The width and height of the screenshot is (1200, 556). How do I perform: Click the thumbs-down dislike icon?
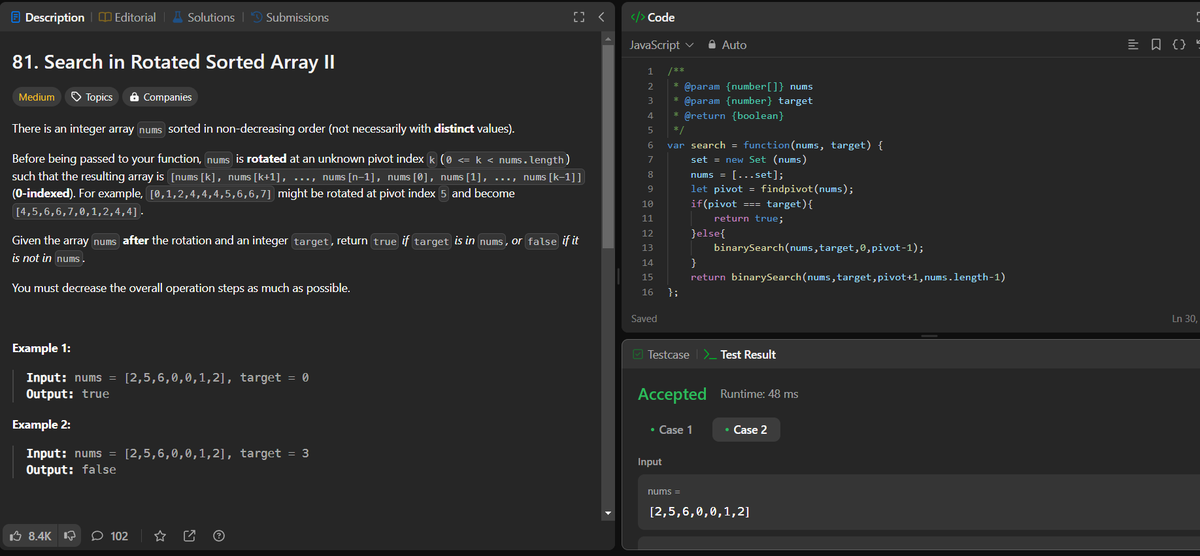70,536
